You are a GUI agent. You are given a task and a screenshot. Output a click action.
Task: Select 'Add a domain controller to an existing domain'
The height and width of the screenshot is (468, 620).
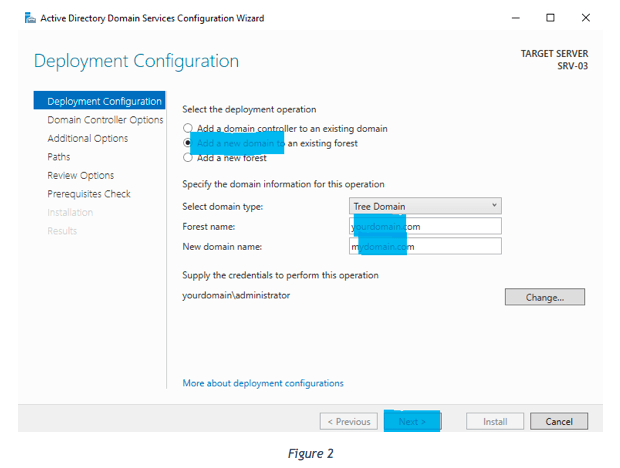tap(187, 129)
